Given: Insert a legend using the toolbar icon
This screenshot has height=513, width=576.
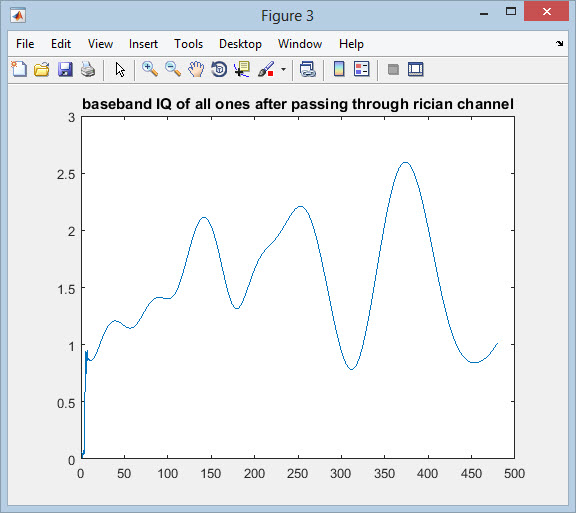Looking at the screenshot, I should [362, 69].
